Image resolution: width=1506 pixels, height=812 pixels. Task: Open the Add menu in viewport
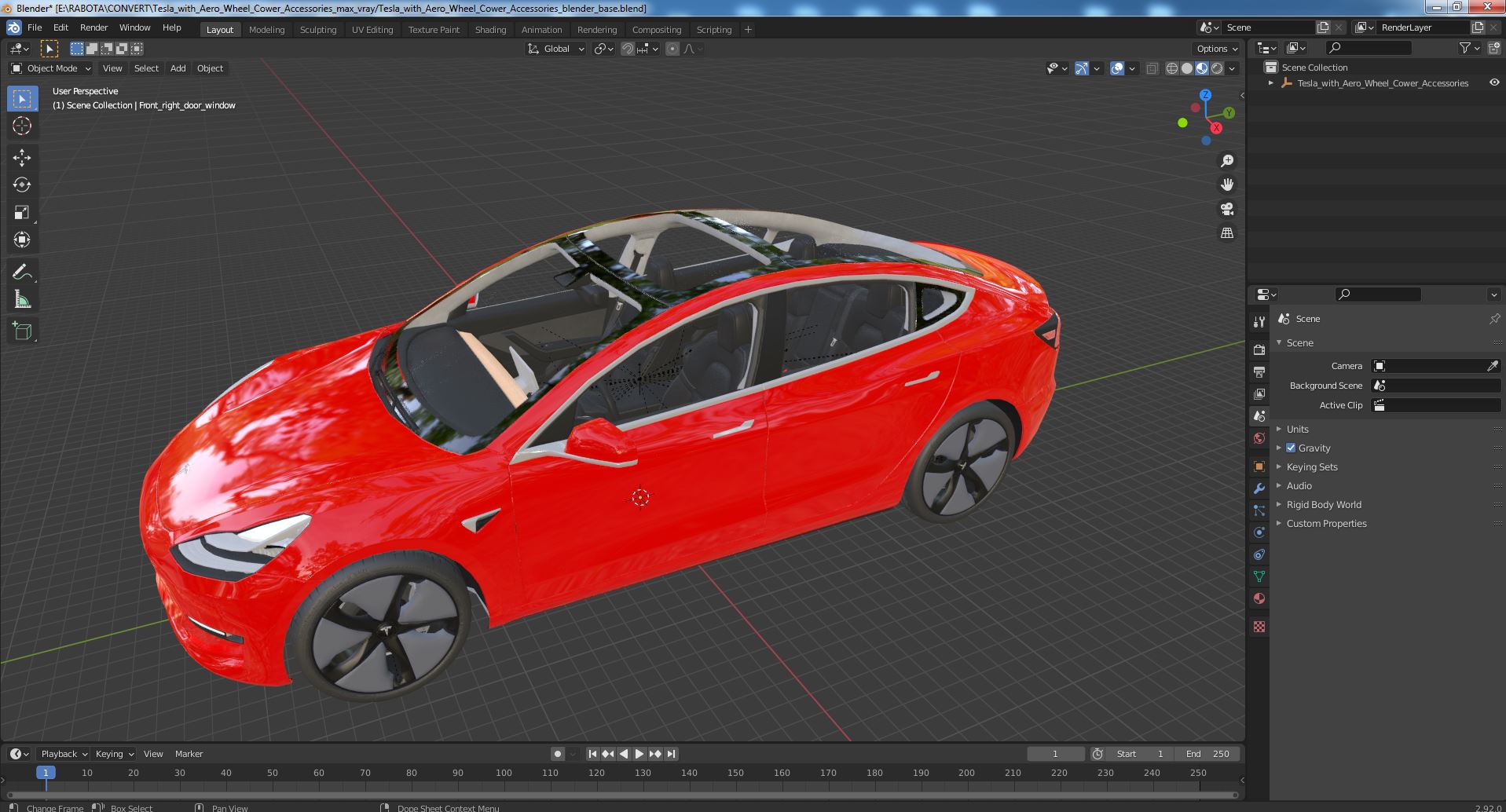[178, 68]
